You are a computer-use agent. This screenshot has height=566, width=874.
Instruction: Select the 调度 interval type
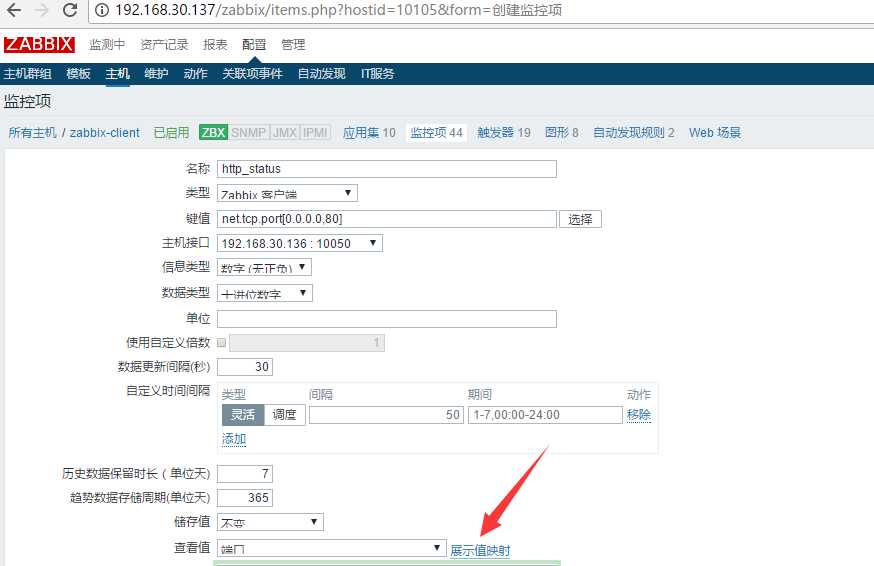pos(284,415)
